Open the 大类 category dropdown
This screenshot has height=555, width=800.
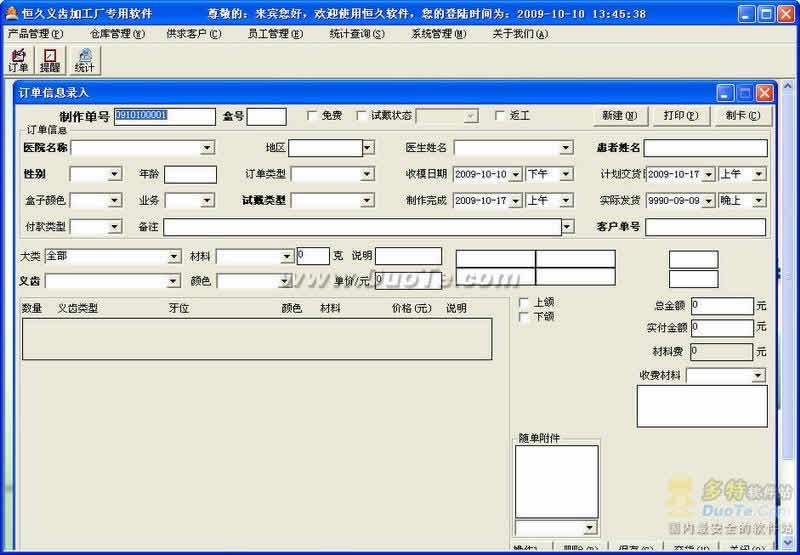[x=174, y=256]
